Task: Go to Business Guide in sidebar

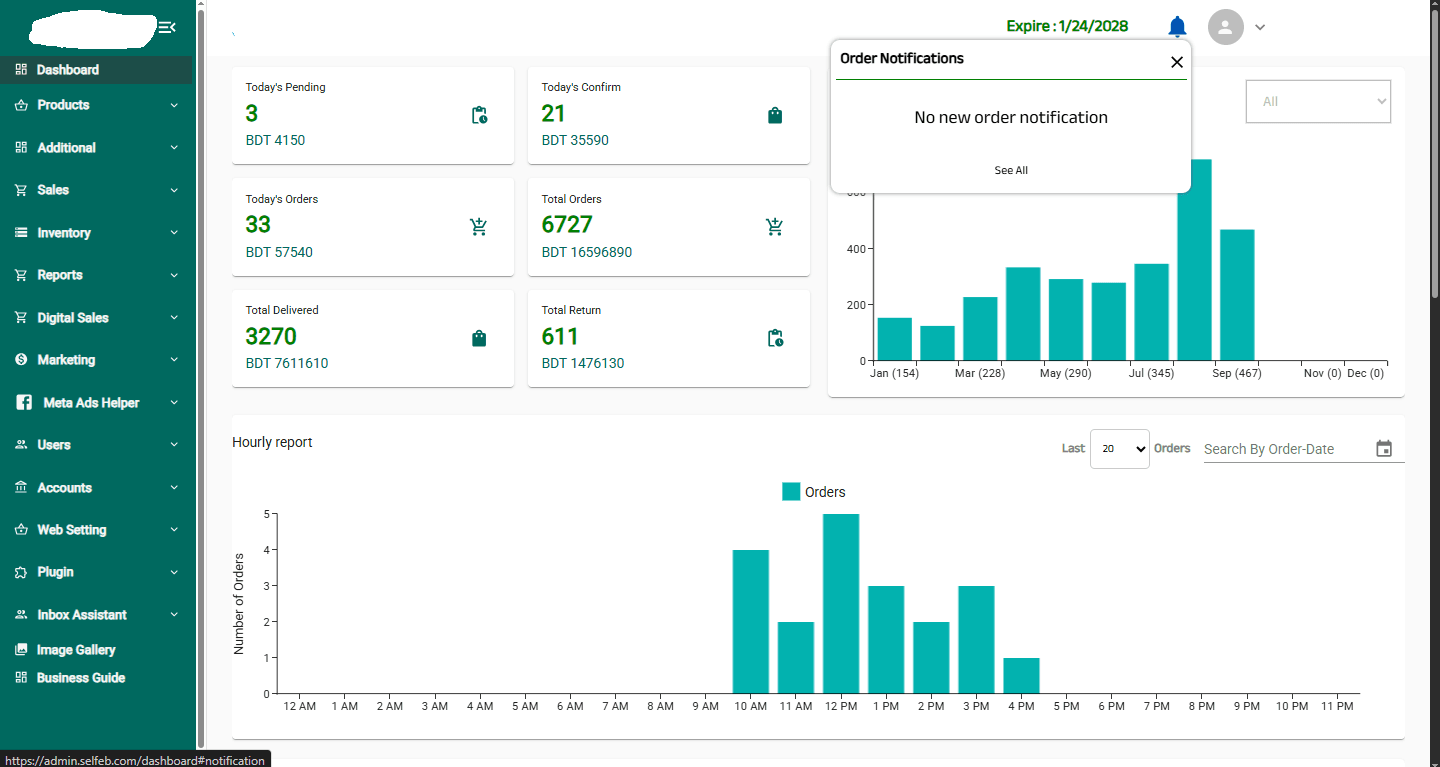Action: coord(80,678)
